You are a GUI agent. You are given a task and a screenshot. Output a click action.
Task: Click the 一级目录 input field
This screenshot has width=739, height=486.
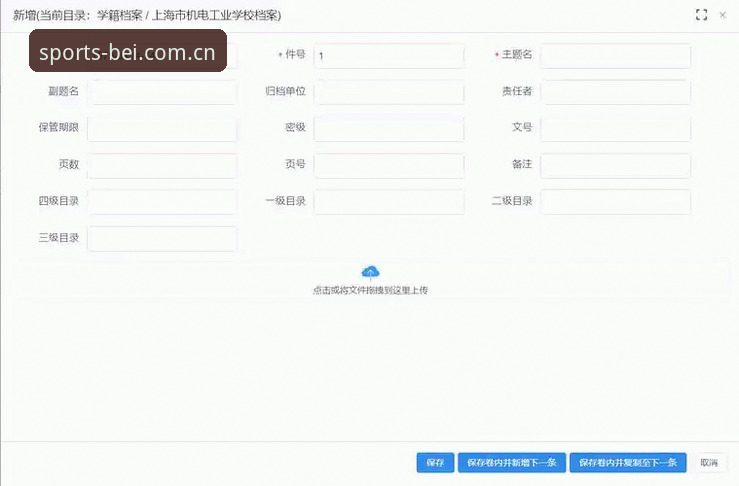389,202
